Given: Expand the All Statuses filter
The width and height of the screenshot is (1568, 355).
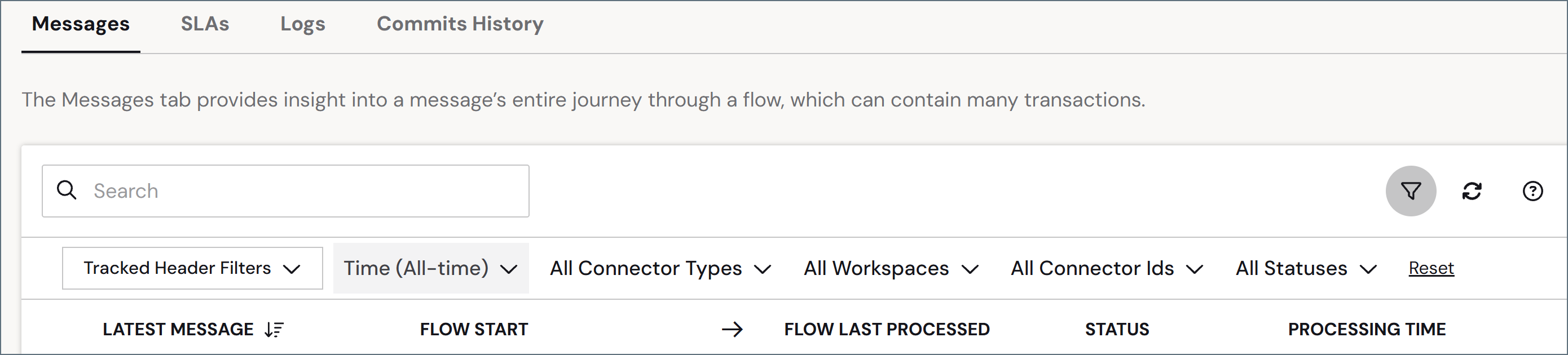Looking at the screenshot, I should click(x=1306, y=268).
